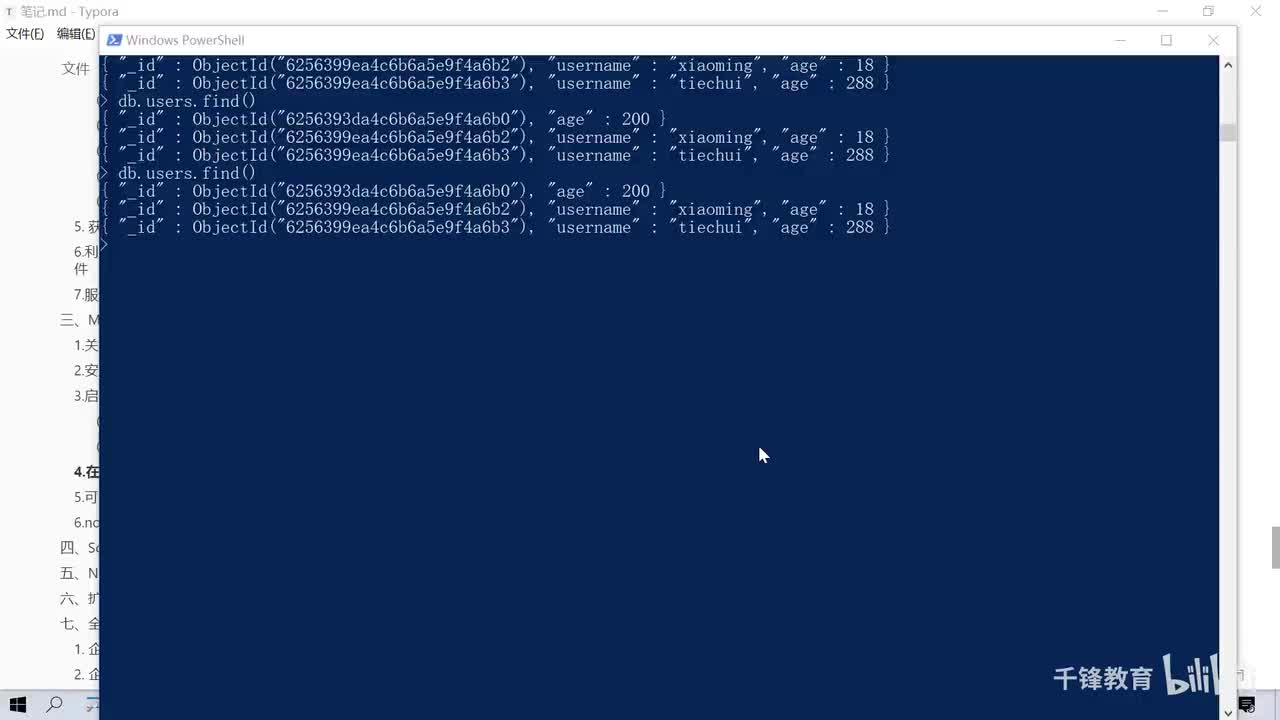Maximize the Windows PowerShell window

click(1166, 40)
